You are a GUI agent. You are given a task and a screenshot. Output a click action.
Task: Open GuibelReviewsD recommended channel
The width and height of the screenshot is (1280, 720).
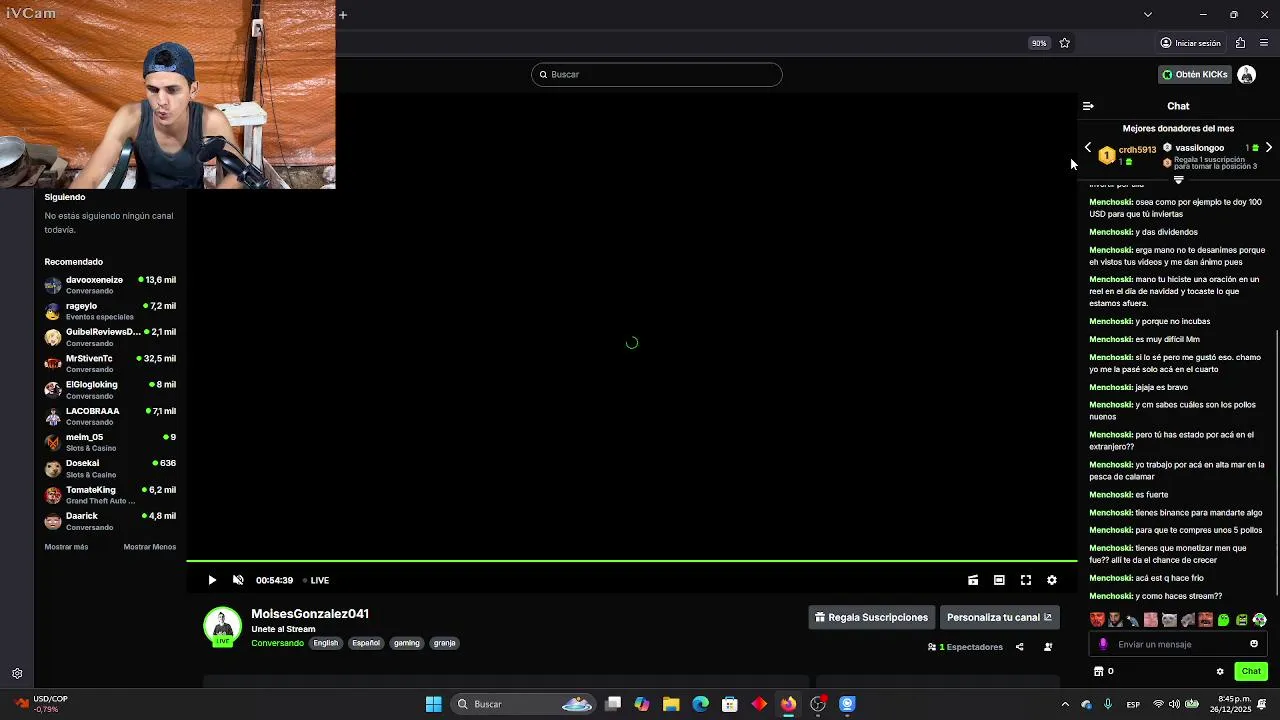(110, 337)
